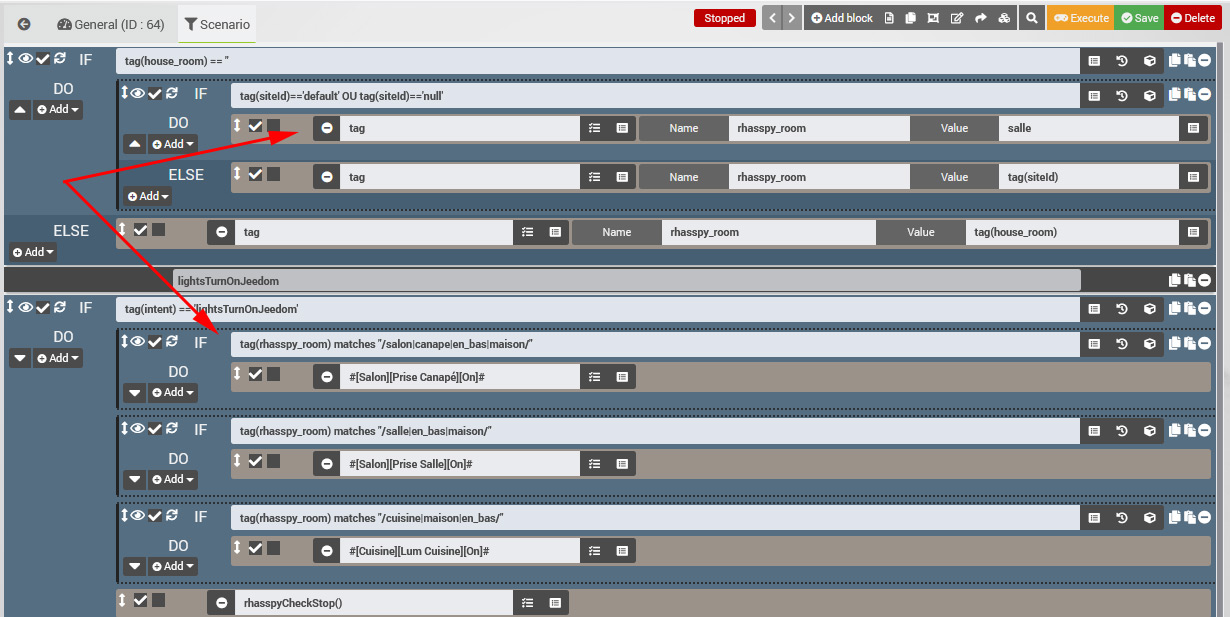Open Add dropdown under siteId DO
Screen dimensions: 1230x617
tap(173, 144)
